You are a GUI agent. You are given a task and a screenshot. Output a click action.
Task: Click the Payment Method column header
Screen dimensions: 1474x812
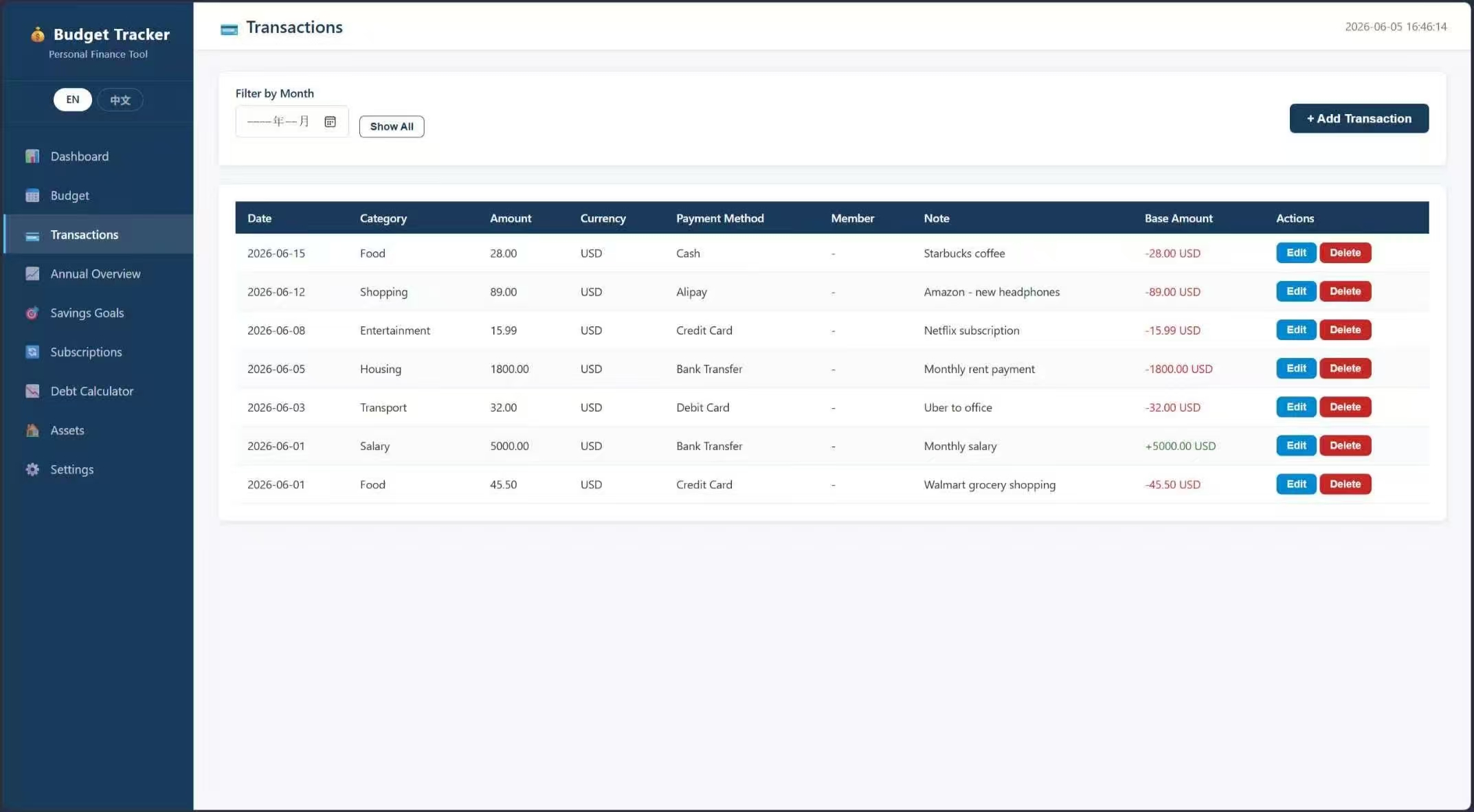(719, 218)
